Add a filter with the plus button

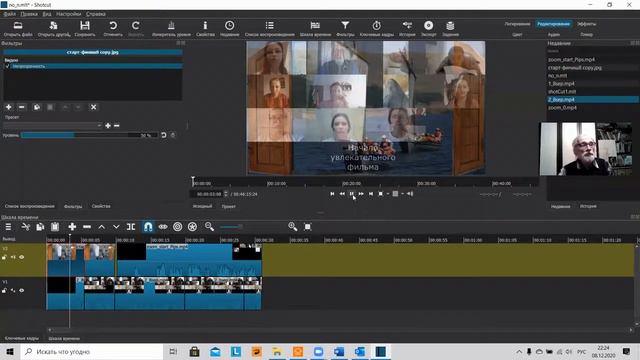pyautogui.click(x=9, y=107)
